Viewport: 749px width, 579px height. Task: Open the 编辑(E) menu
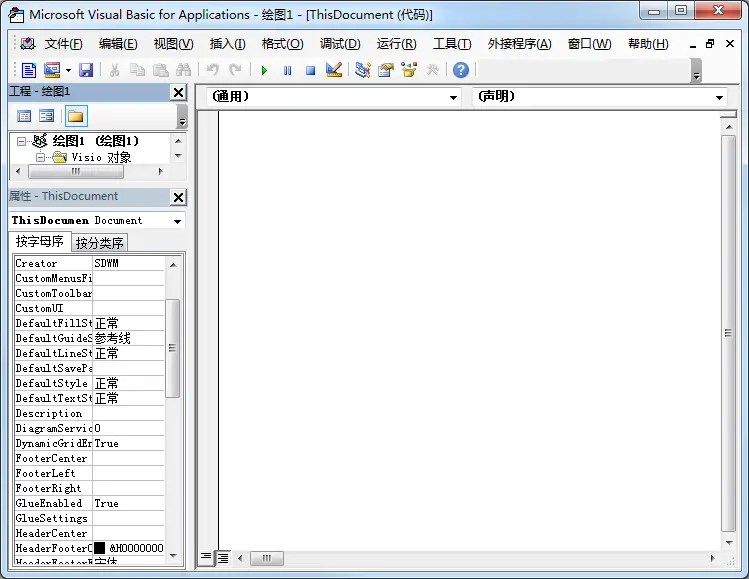pos(118,44)
